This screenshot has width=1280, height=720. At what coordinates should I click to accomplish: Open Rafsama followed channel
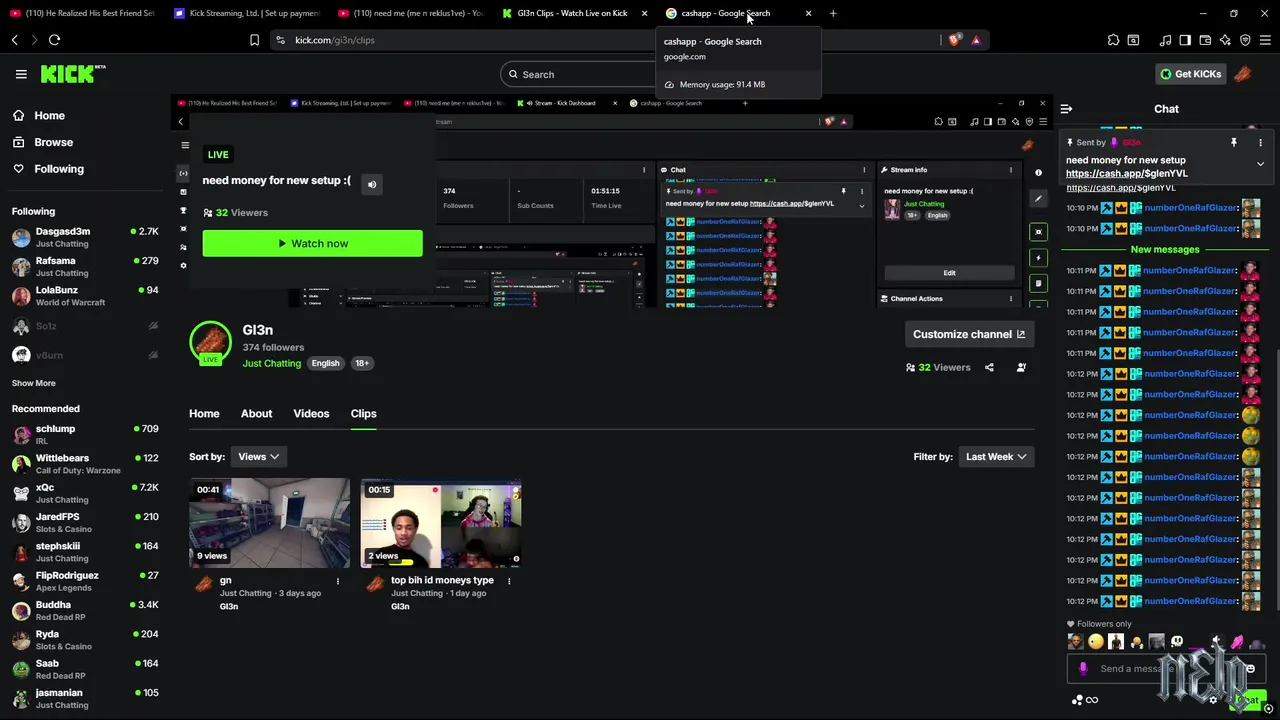pyautogui.click(x=85, y=266)
